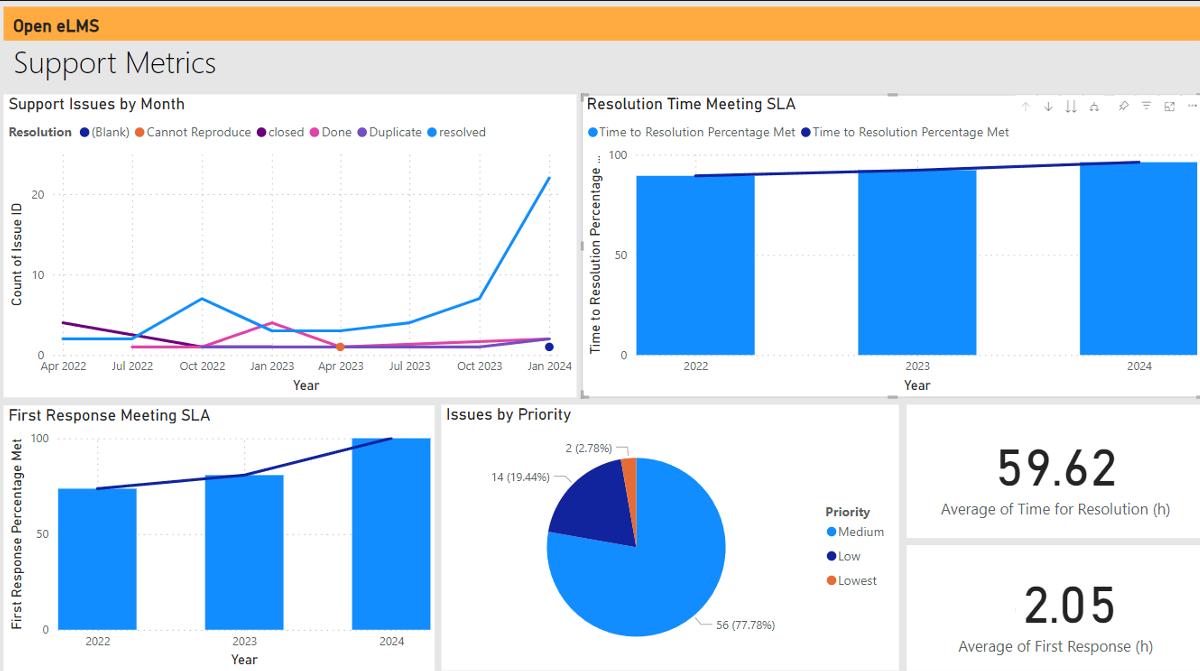
Task: Click the 59.62 average resolution card
Action: (1055, 470)
